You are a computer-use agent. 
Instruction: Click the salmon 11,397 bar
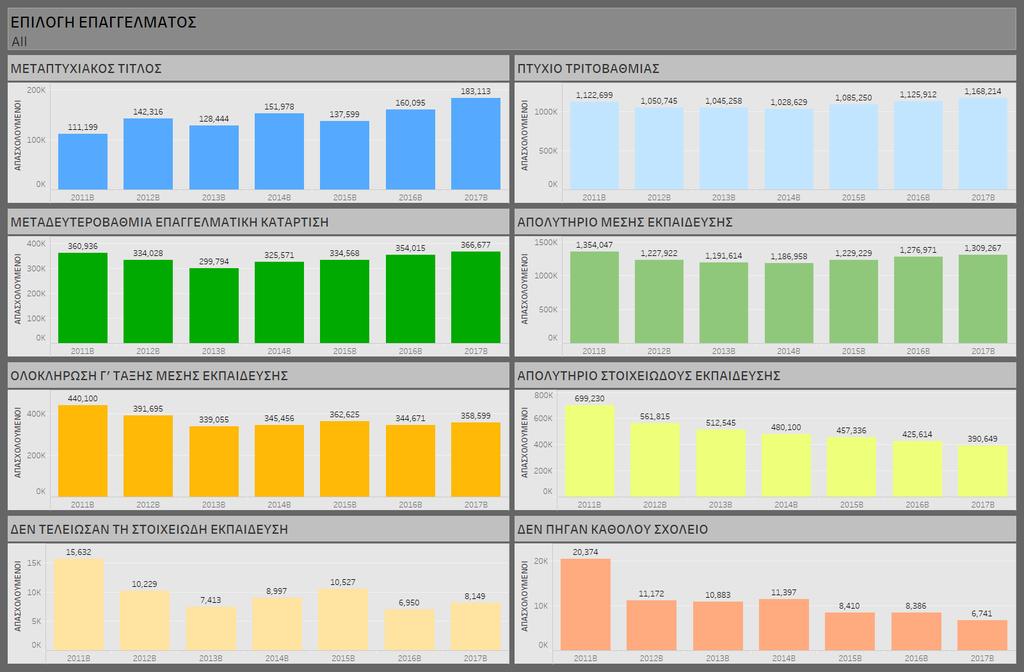(784, 624)
